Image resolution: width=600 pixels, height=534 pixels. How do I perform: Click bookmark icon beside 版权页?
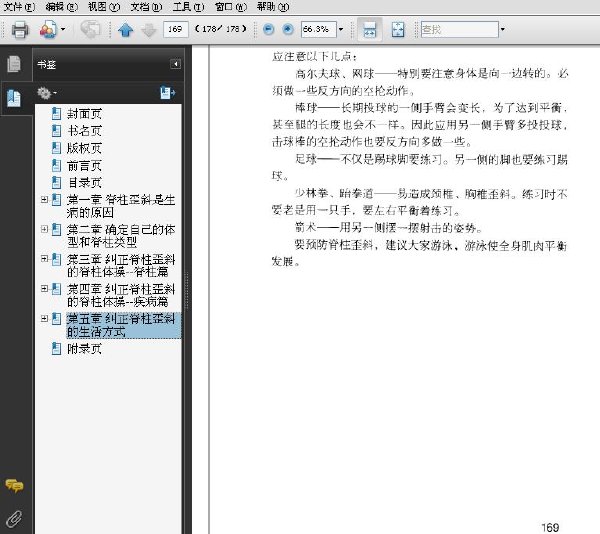(x=56, y=148)
